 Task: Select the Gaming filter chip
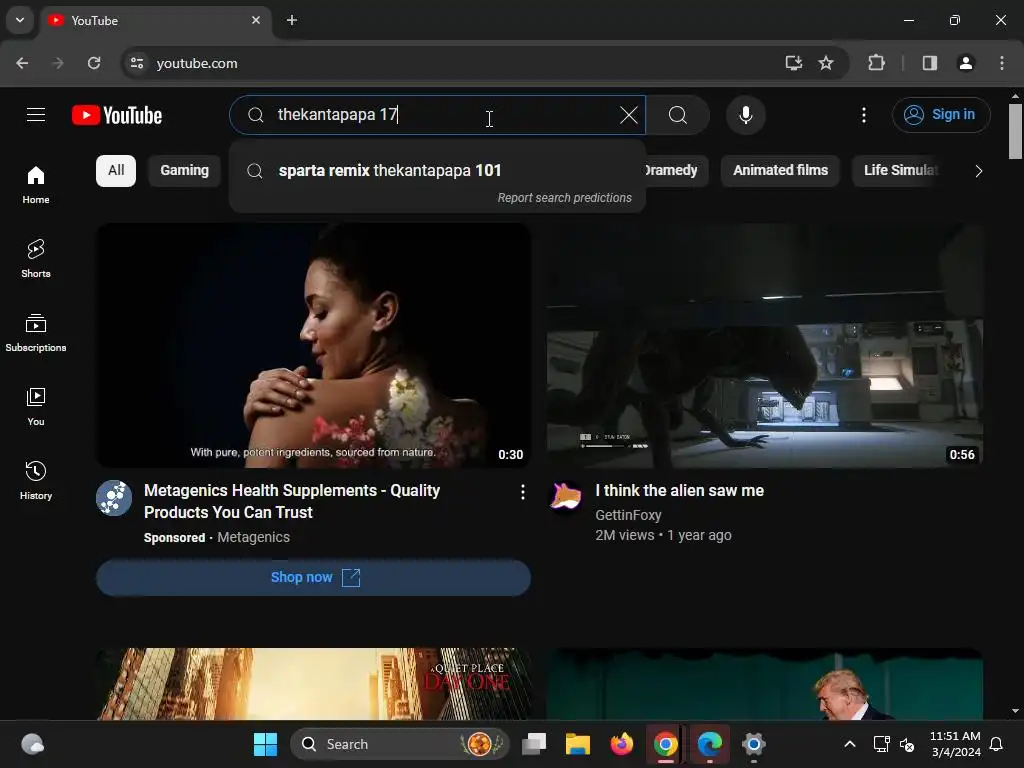[184, 170]
